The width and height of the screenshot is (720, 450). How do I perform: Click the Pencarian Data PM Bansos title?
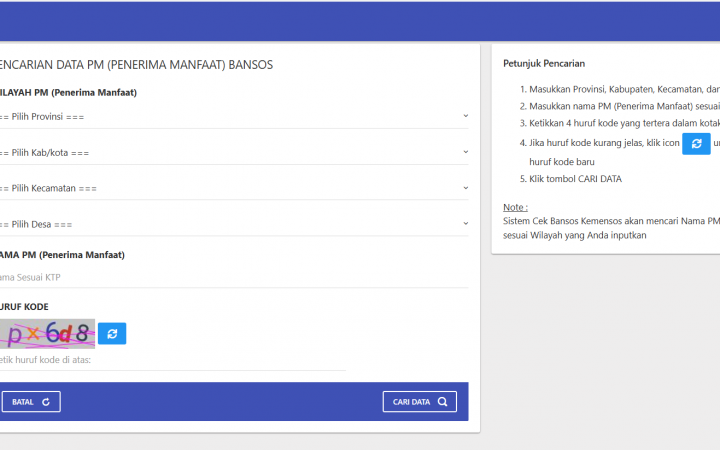[135, 65]
